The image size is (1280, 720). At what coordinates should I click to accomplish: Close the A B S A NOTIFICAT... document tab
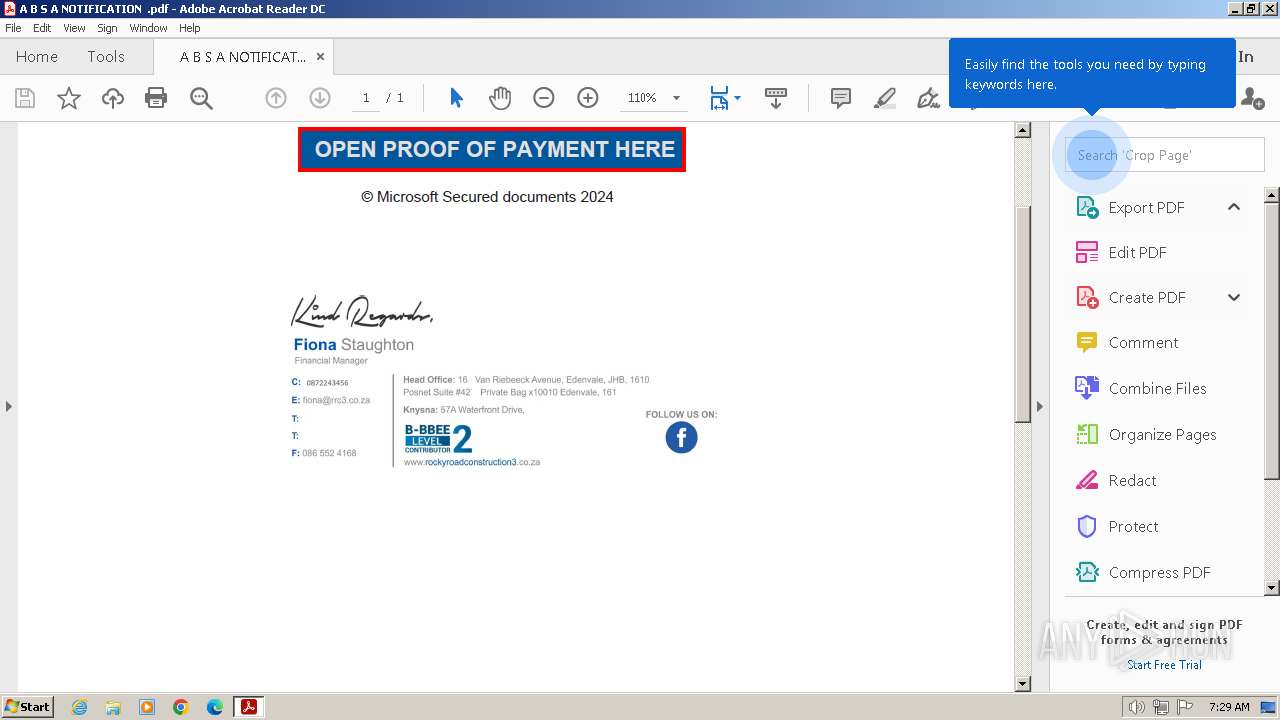pyautogui.click(x=320, y=57)
